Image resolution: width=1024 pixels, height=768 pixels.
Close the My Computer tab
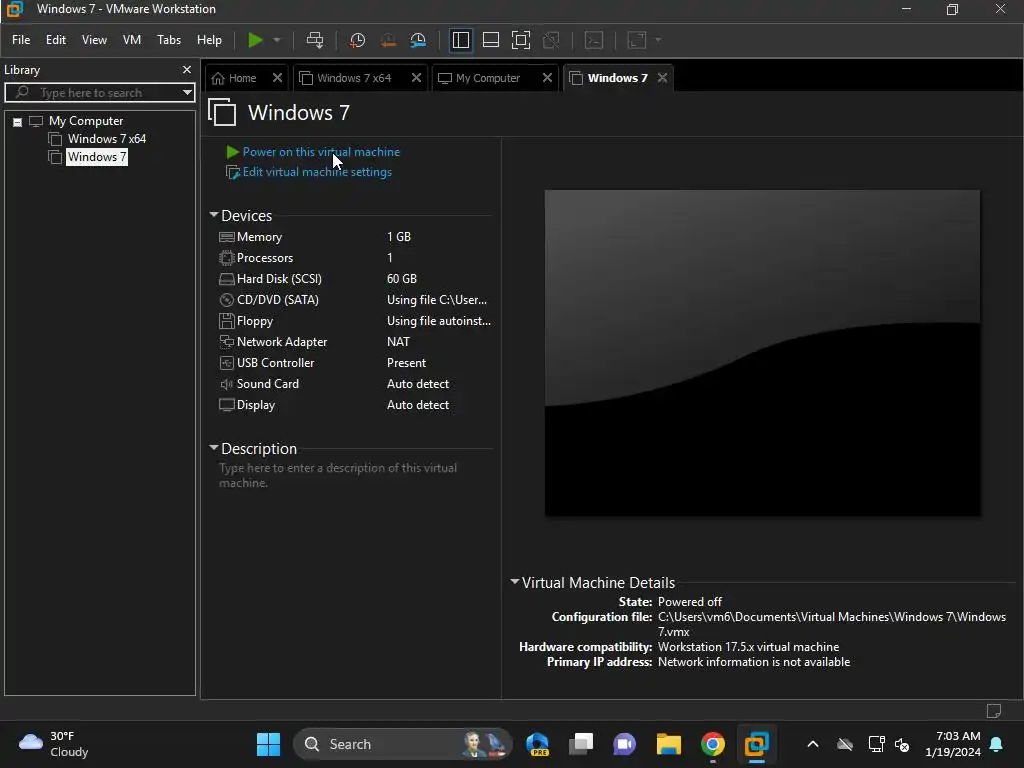tap(547, 78)
